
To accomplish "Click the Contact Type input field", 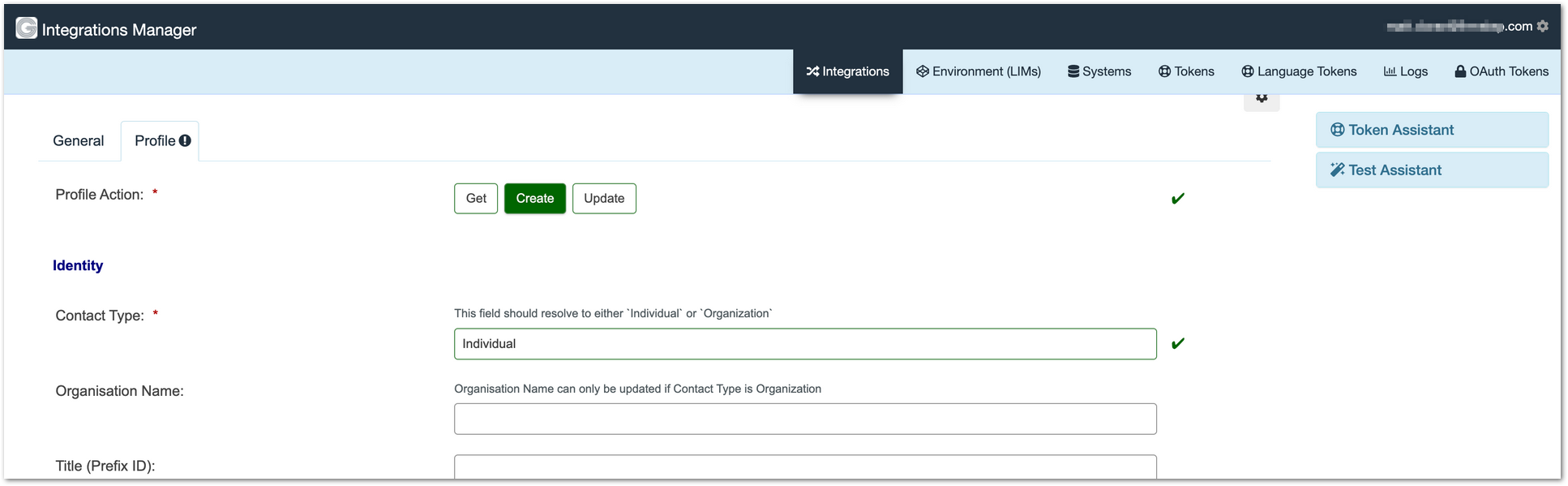I will [805, 344].
